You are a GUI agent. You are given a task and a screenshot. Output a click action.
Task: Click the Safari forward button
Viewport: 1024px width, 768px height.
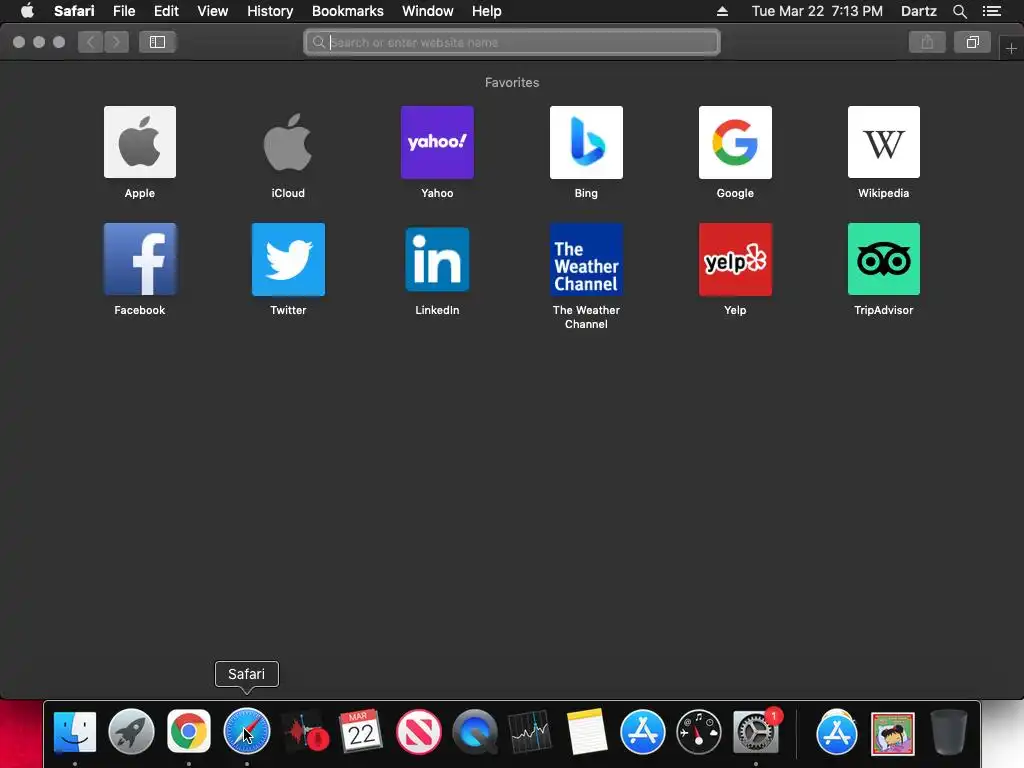click(116, 42)
